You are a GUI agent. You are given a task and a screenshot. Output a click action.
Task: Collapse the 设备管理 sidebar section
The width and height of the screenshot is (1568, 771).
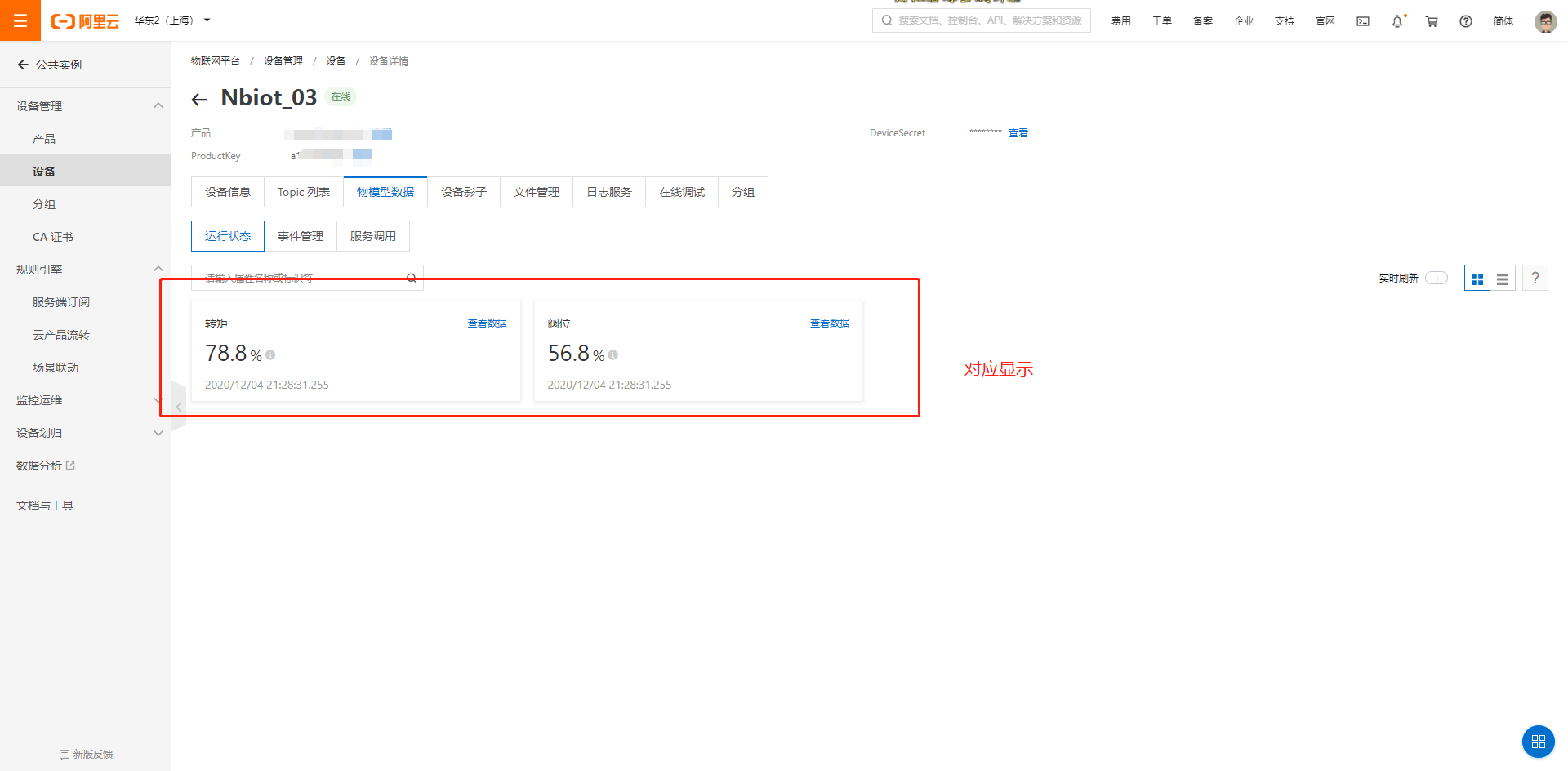pyautogui.click(x=158, y=105)
